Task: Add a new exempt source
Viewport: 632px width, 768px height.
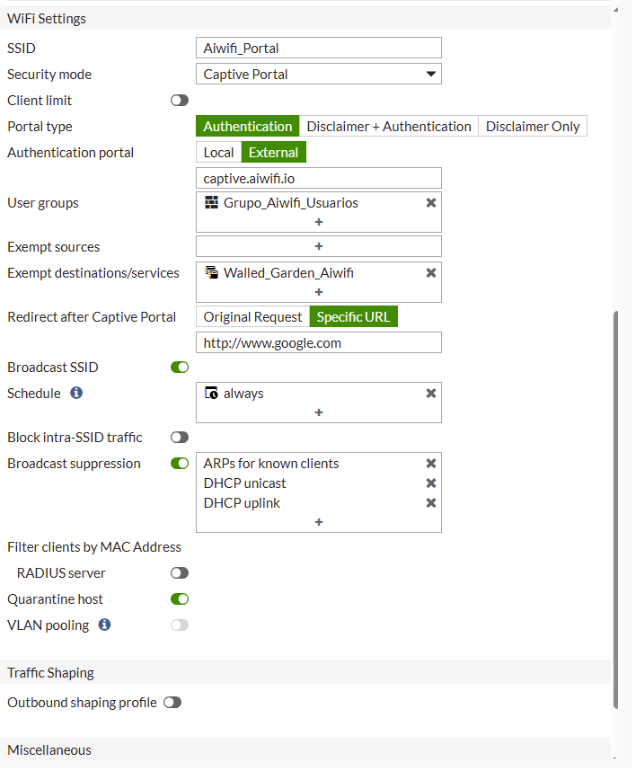Action: [319, 247]
